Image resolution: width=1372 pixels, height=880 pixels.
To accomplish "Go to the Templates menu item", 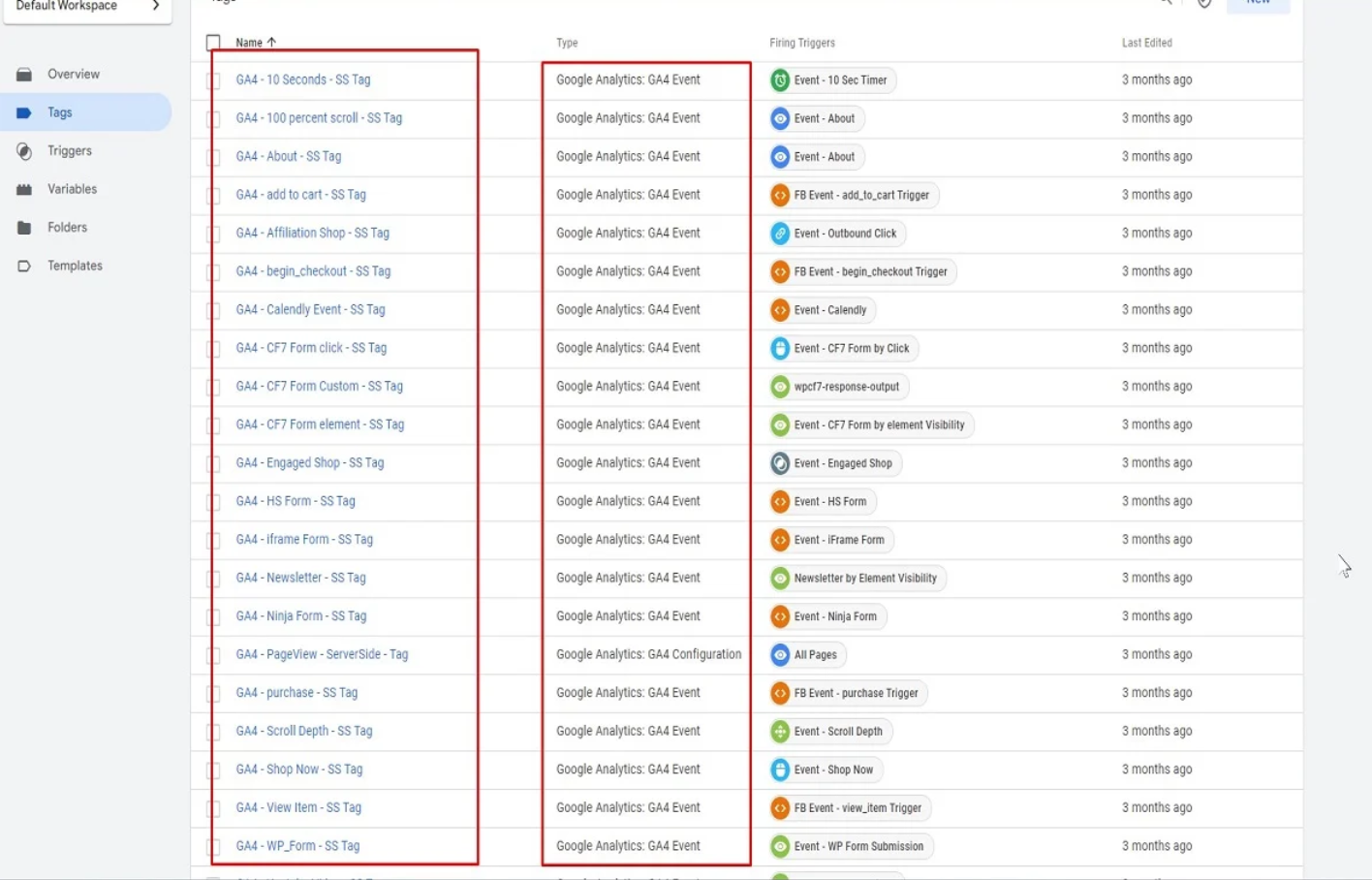I will click(75, 267).
